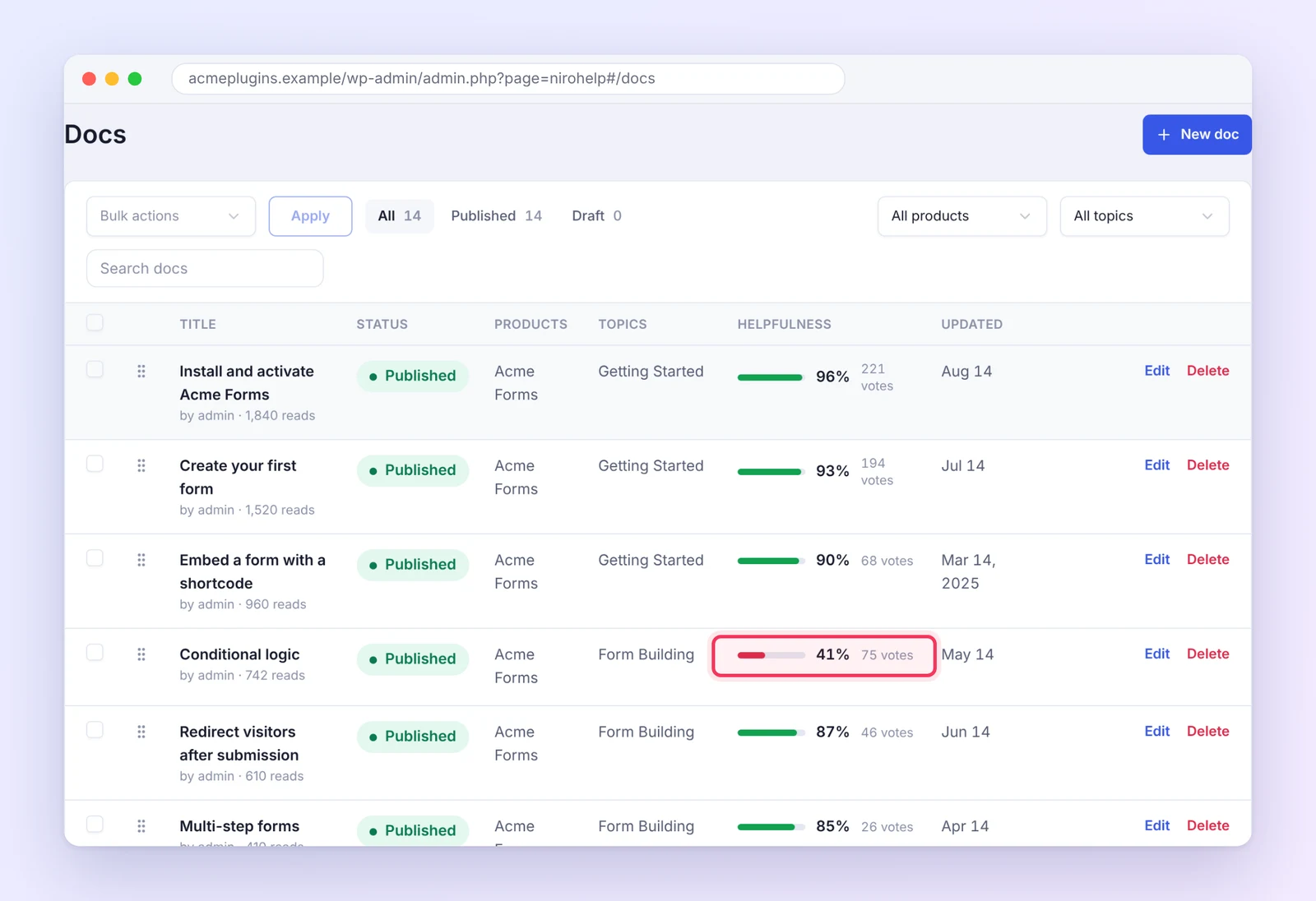
Task: Grab the drag handle for Redirect visitors after submission
Action: 141,732
